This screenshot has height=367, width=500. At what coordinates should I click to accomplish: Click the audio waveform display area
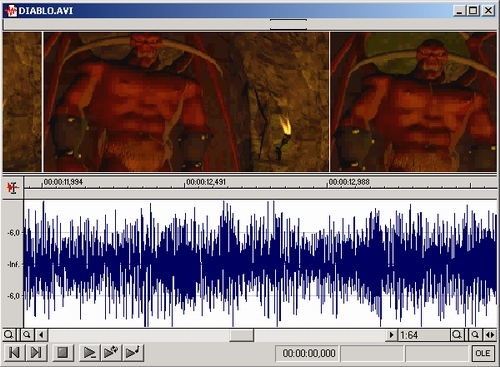point(261,264)
